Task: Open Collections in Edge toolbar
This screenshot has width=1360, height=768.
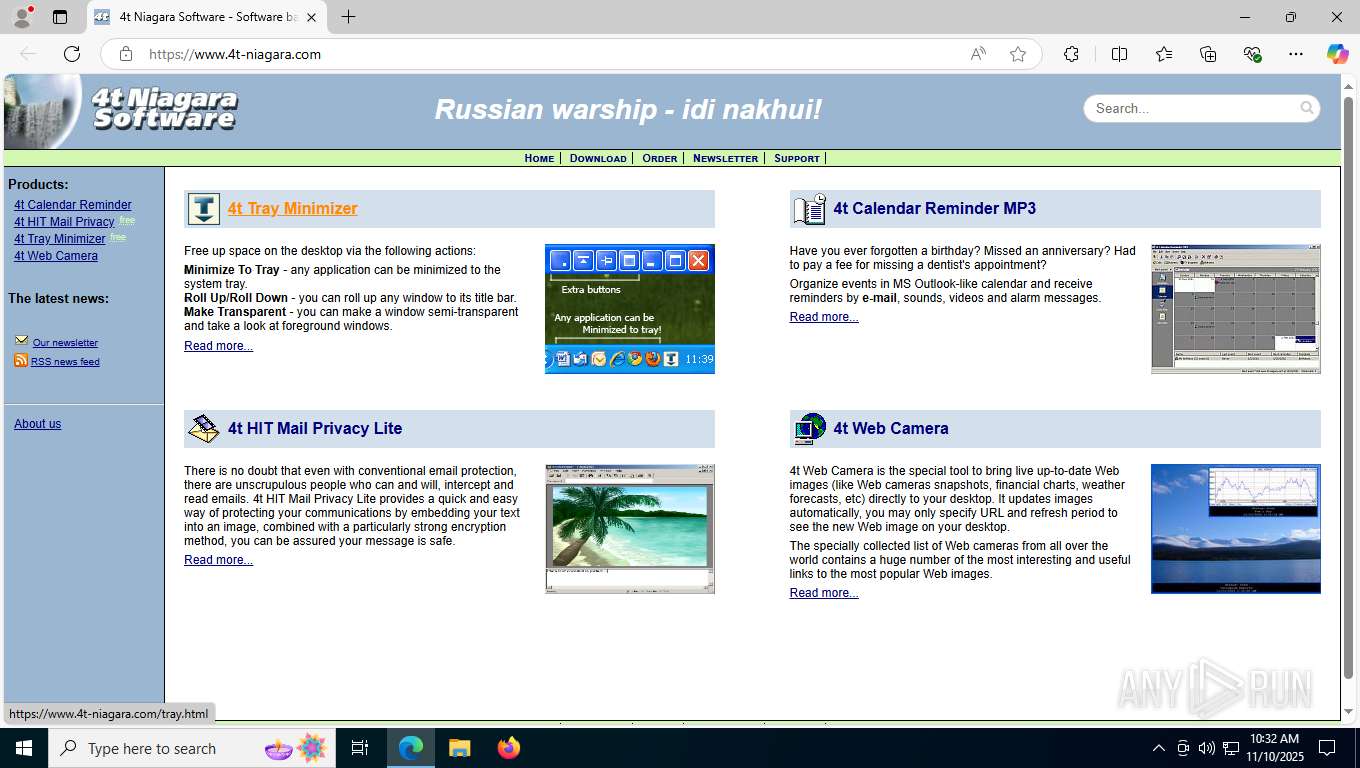Action: point(1208,54)
